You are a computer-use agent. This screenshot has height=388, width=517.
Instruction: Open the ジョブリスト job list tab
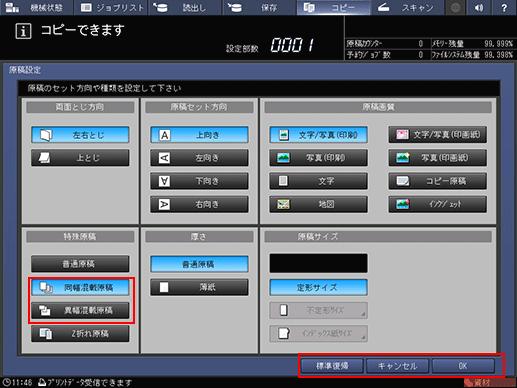click(112, 7)
